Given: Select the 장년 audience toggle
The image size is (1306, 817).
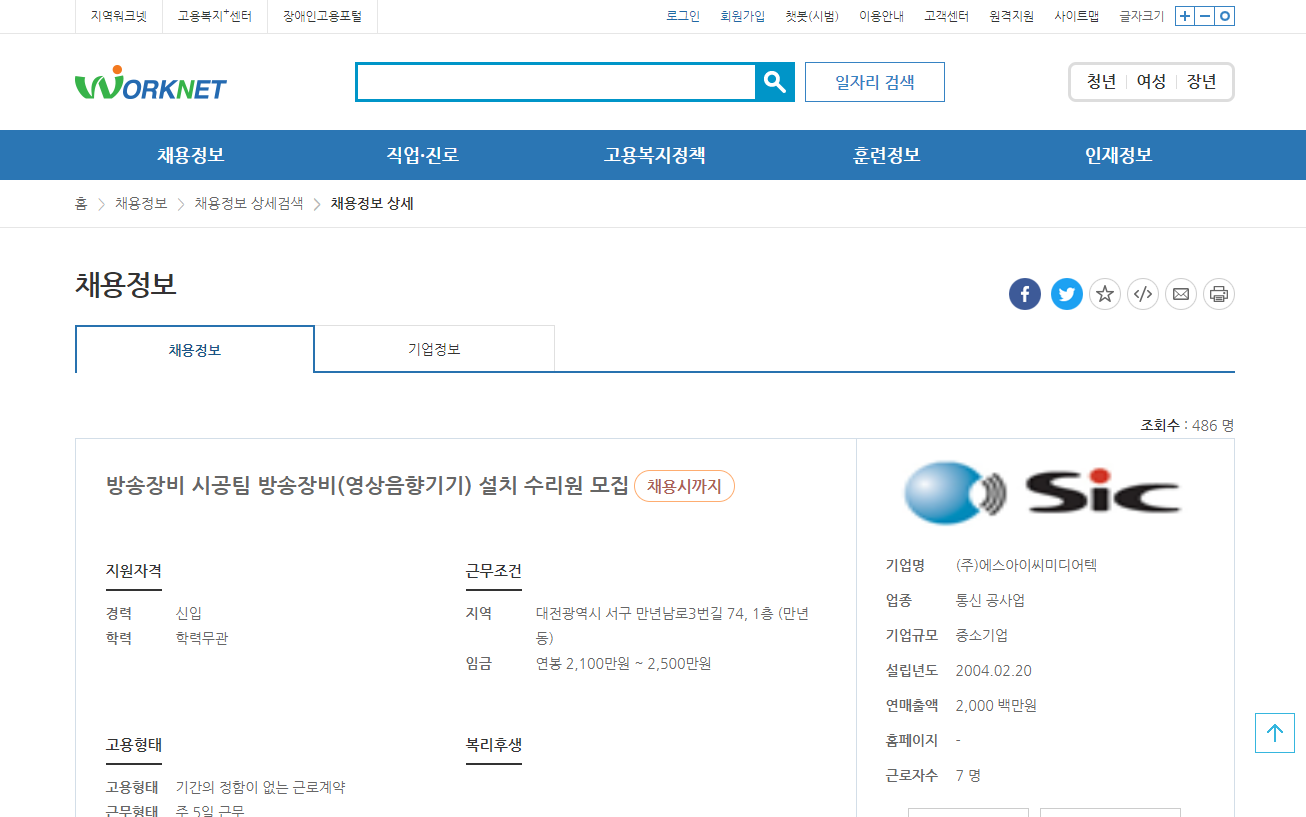Looking at the screenshot, I should (1200, 82).
